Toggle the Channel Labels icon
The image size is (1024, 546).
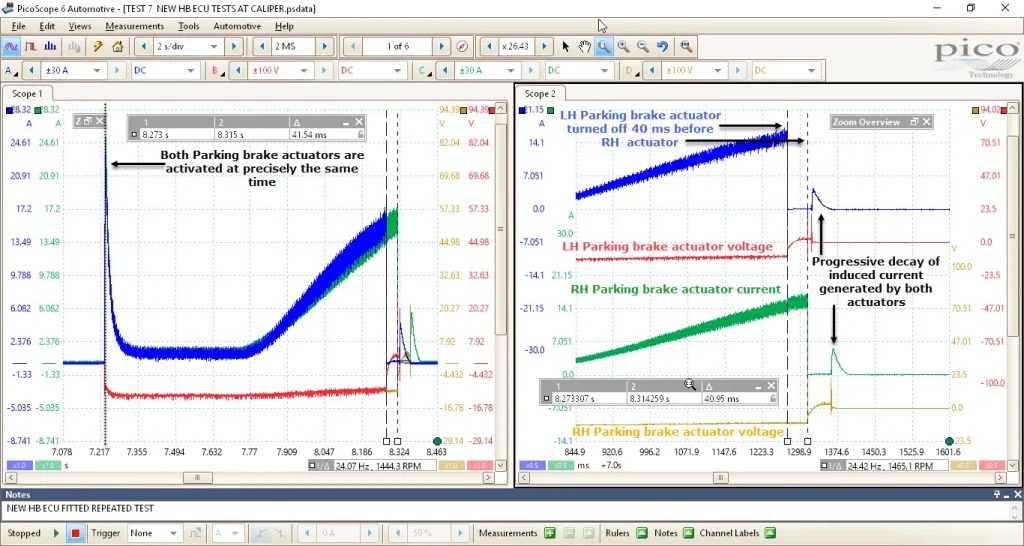770,533
